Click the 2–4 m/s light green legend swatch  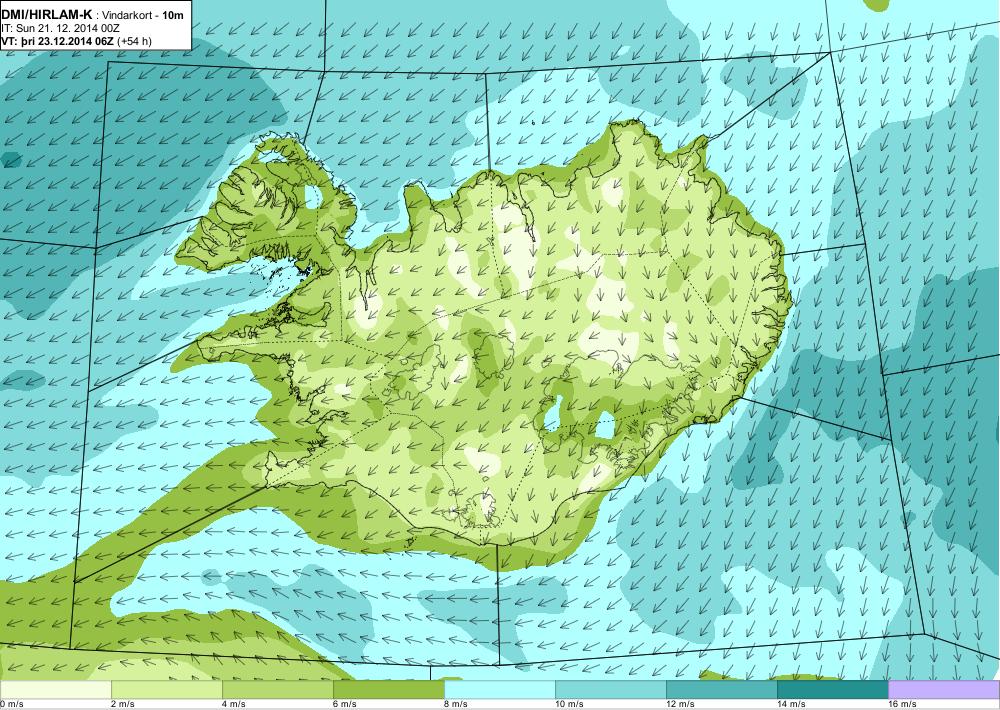[167, 690]
